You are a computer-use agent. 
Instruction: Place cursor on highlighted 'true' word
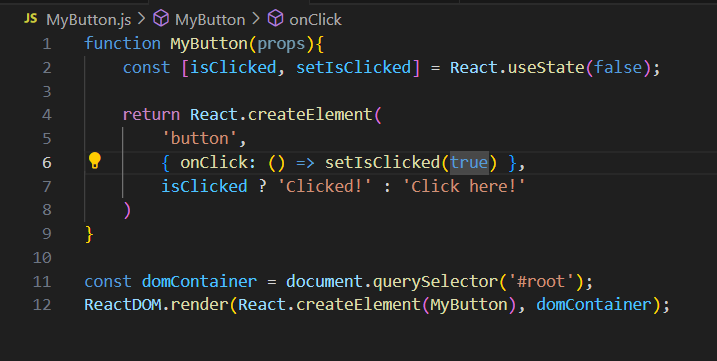pyautogui.click(x=469, y=162)
